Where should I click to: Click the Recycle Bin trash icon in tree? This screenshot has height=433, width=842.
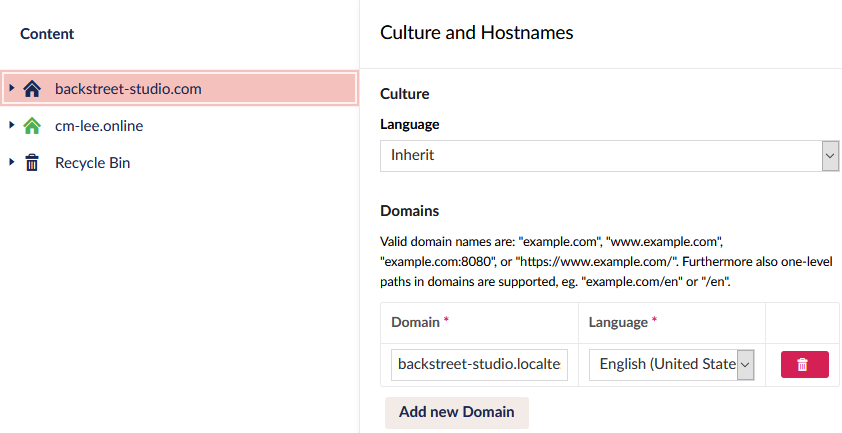[32, 163]
